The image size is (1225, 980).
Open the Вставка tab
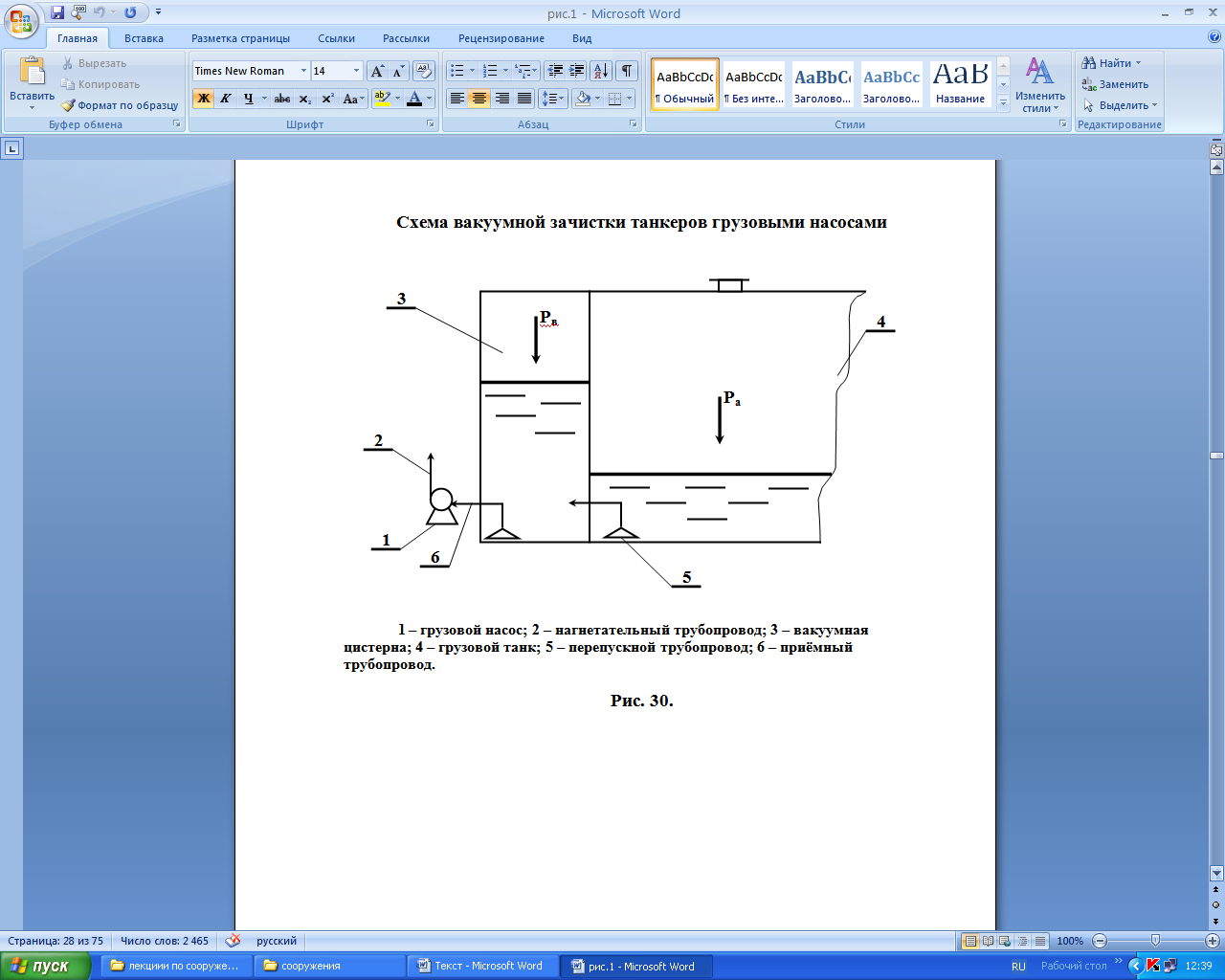(x=144, y=38)
